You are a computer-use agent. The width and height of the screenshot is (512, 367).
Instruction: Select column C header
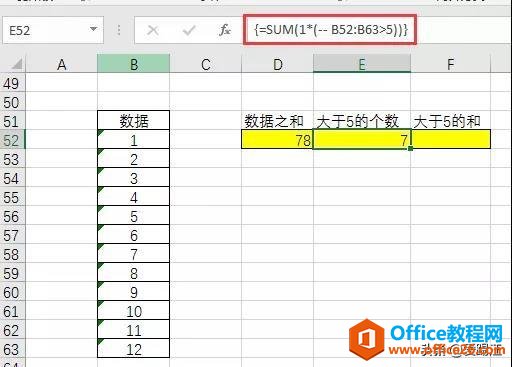tap(206, 64)
